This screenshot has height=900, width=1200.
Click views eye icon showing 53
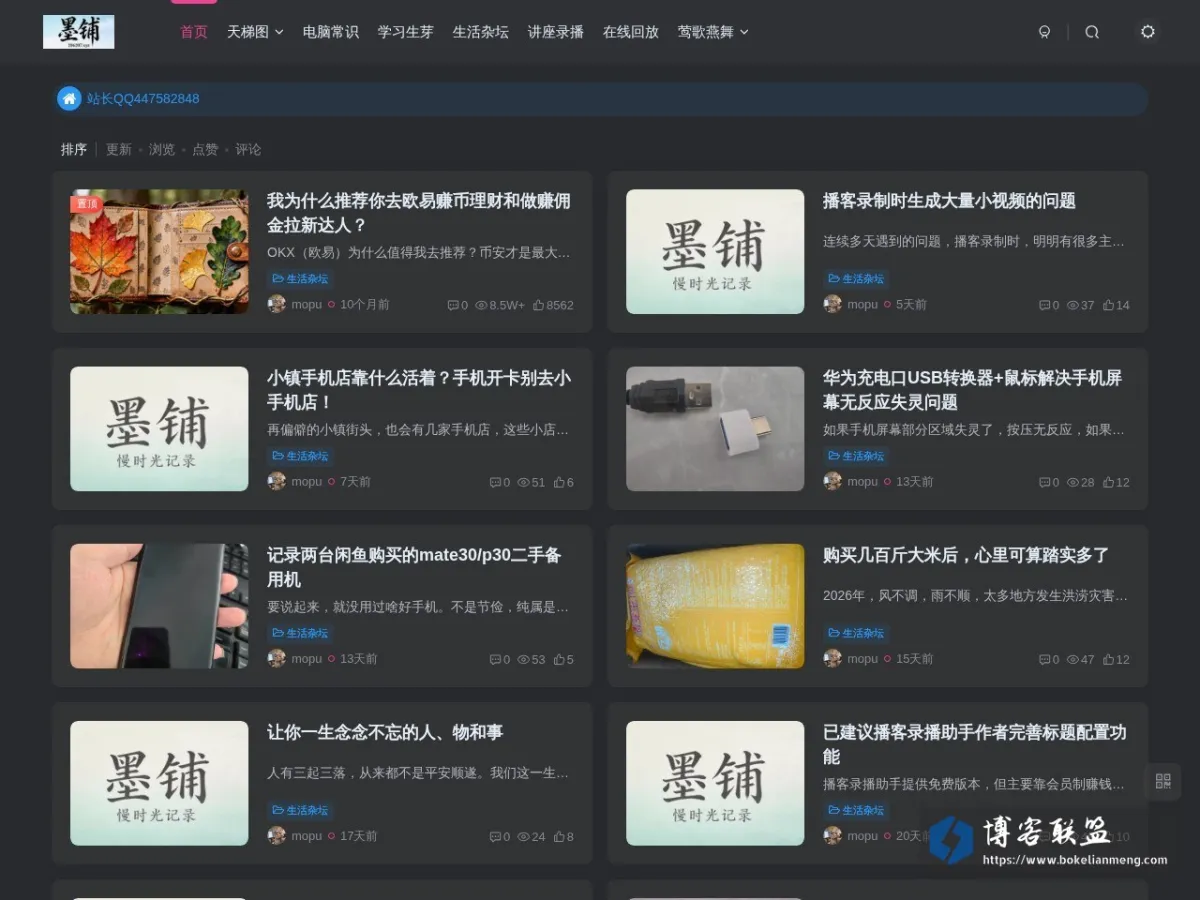(x=523, y=659)
